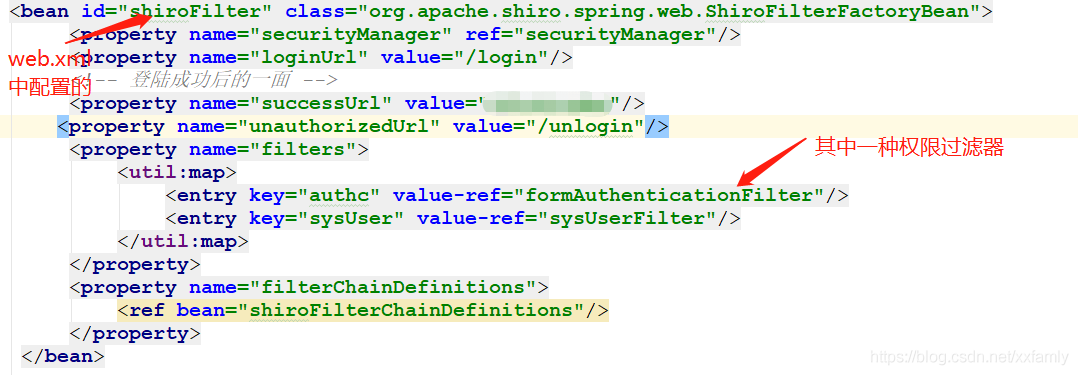
Task: Click the "sysUser" entry key
Action: coord(351,219)
